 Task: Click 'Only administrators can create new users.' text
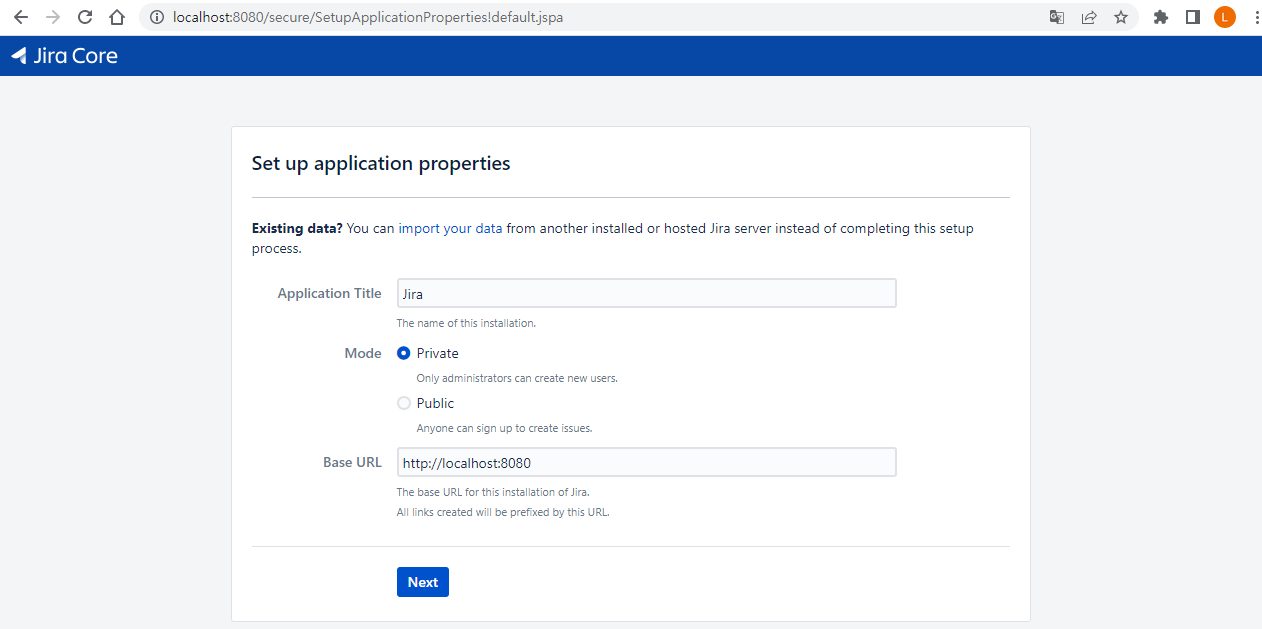click(517, 378)
